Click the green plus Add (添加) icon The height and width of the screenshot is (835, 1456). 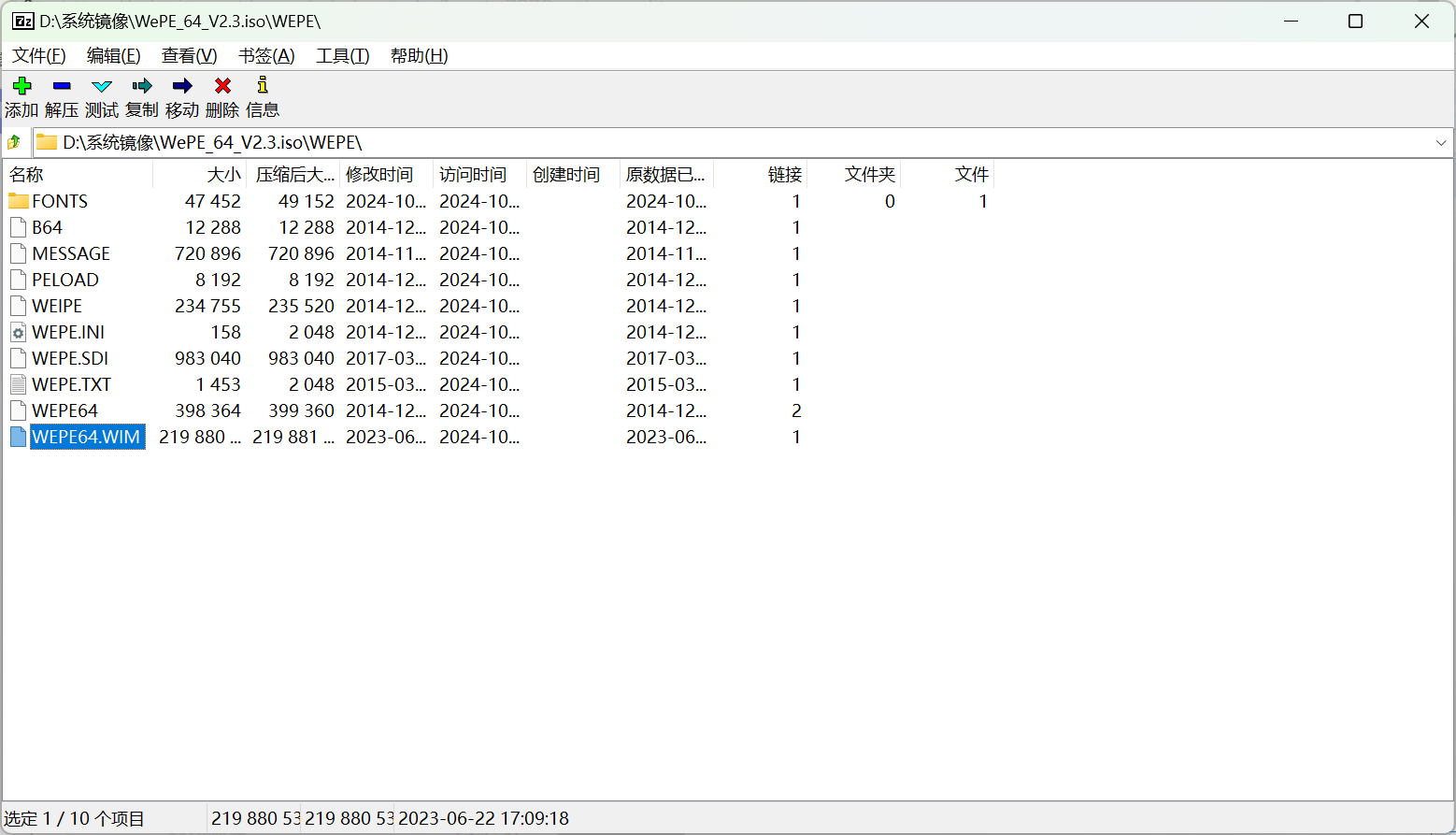[22, 86]
